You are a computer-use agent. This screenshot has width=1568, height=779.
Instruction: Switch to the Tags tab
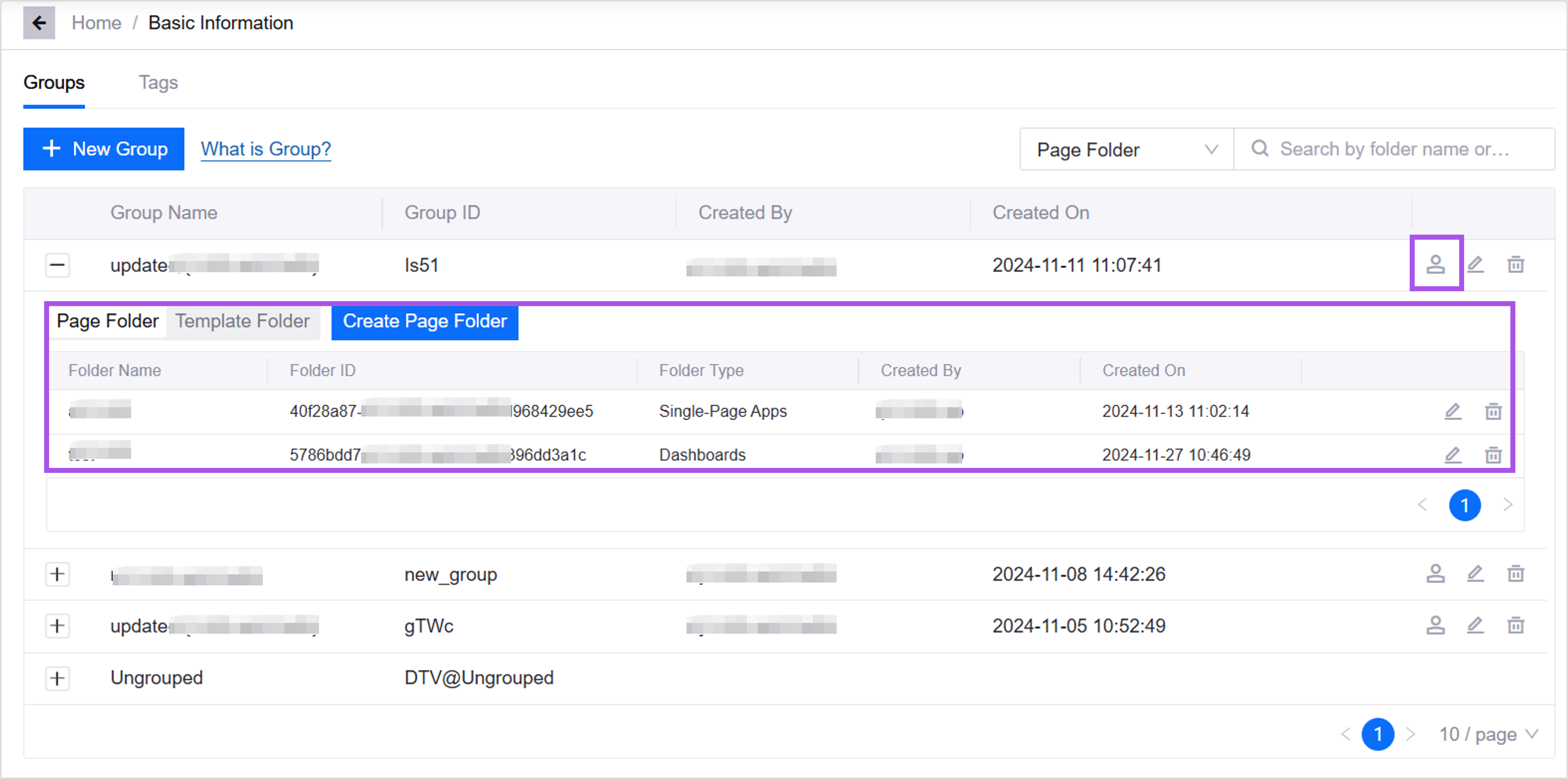[158, 83]
